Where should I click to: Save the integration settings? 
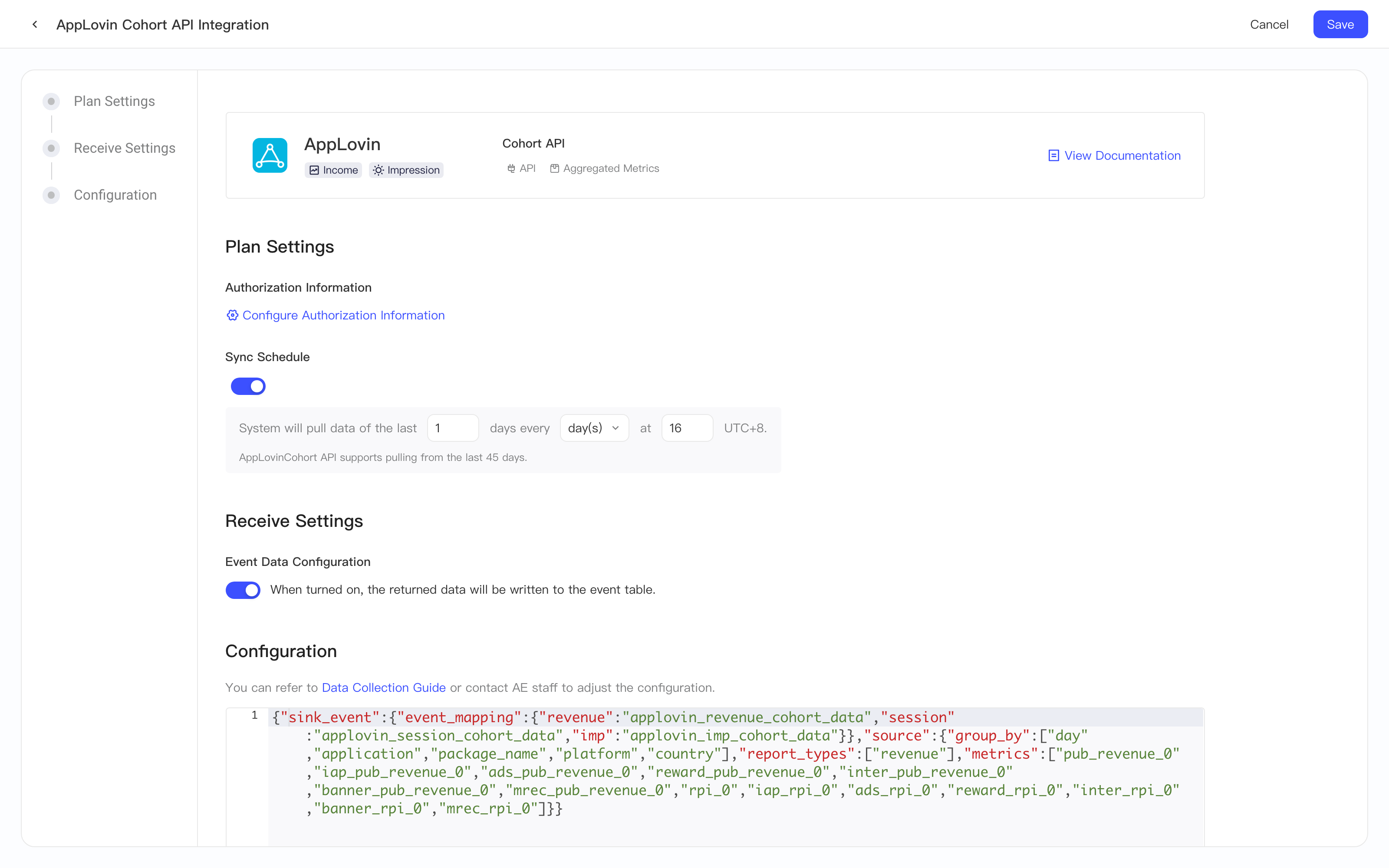click(1340, 24)
